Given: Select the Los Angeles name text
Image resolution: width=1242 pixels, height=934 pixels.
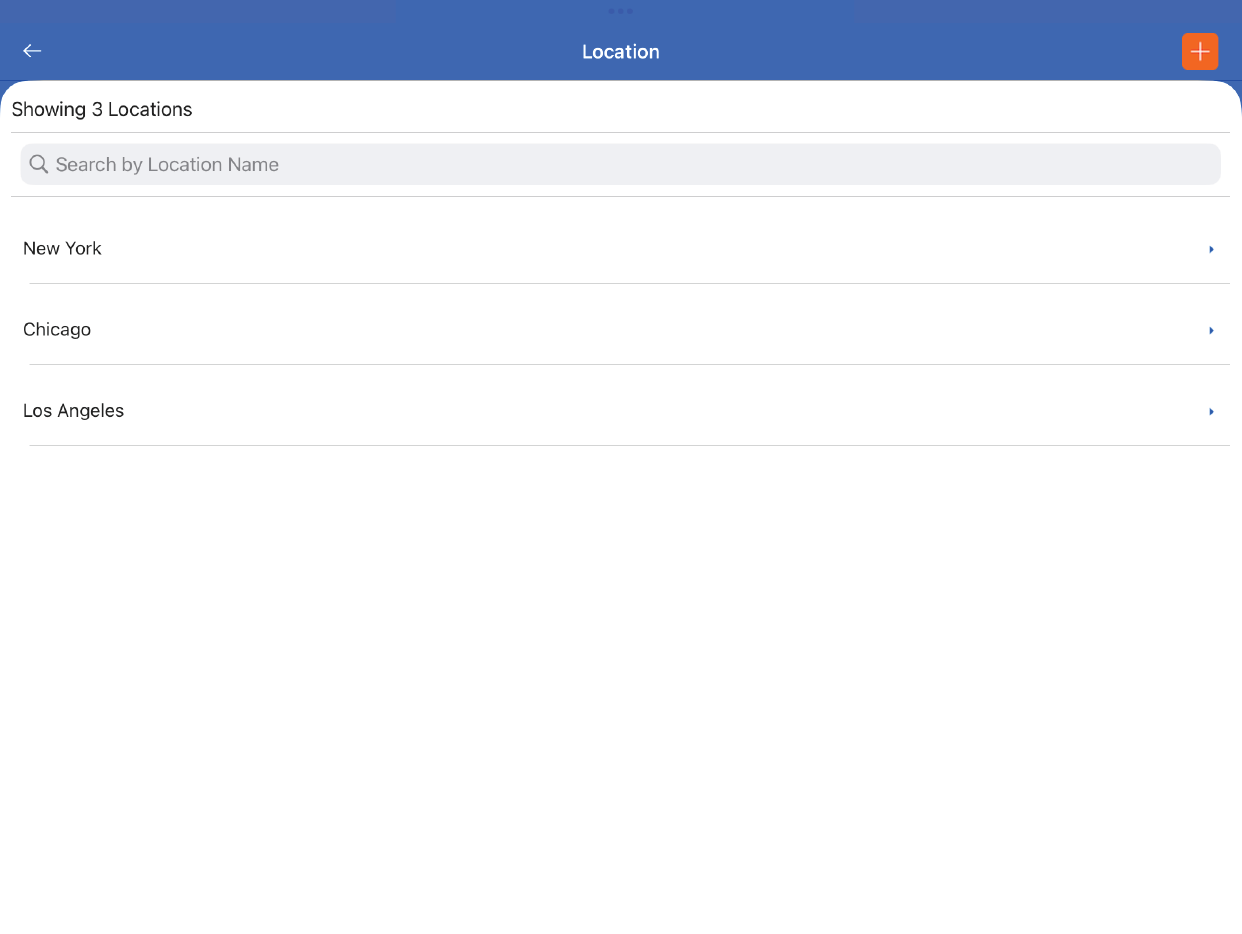Looking at the screenshot, I should [73, 410].
